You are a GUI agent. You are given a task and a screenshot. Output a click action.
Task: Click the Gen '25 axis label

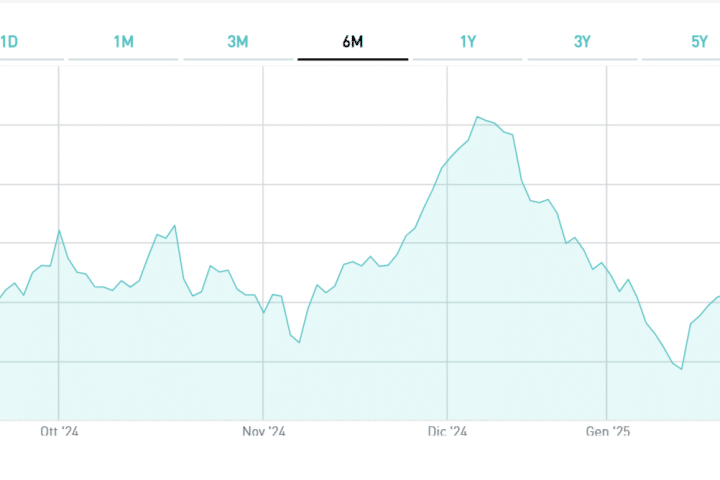point(607,432)
